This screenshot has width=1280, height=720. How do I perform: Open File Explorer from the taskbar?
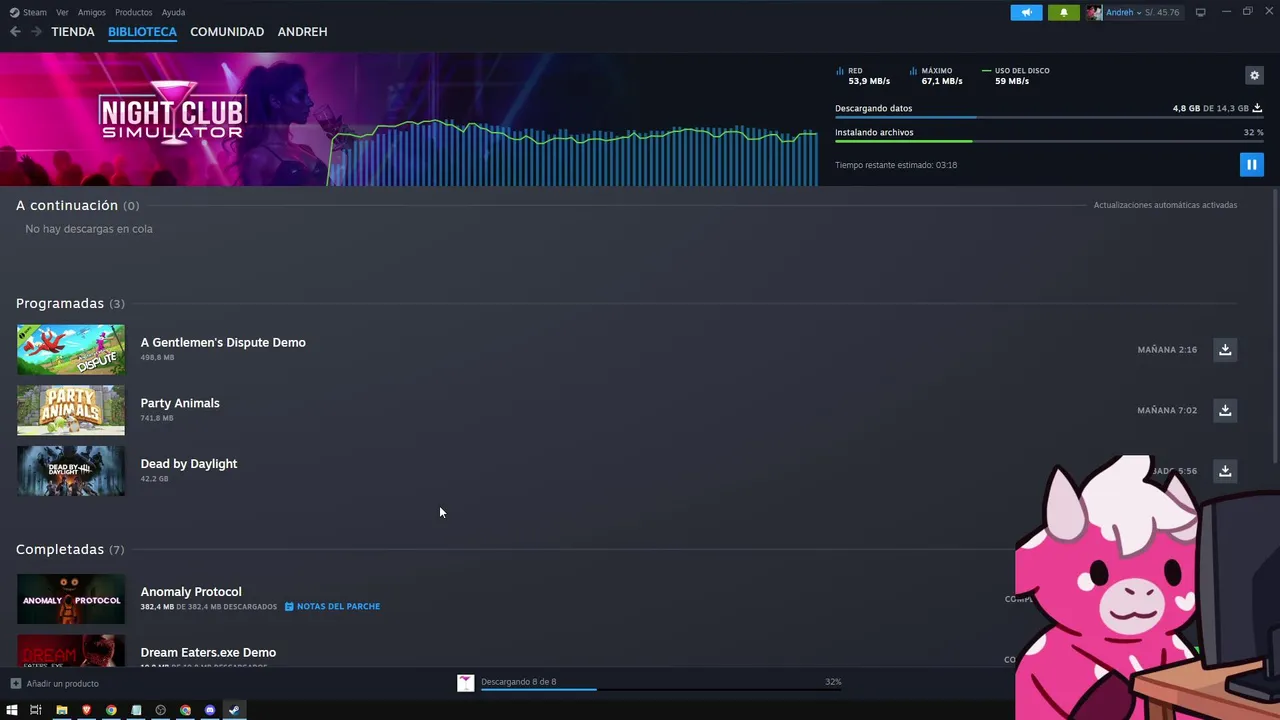click(61, 710)
